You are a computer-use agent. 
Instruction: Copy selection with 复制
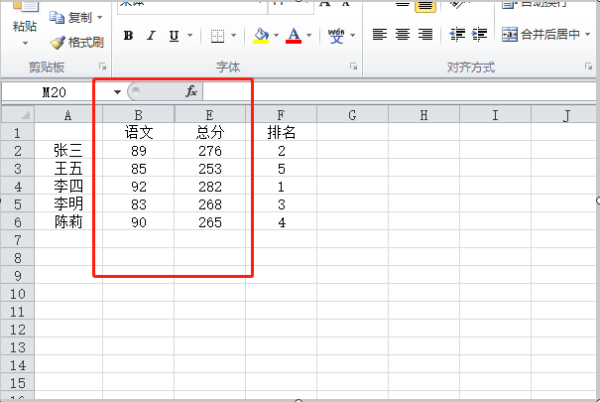click(x=72, y=18)
